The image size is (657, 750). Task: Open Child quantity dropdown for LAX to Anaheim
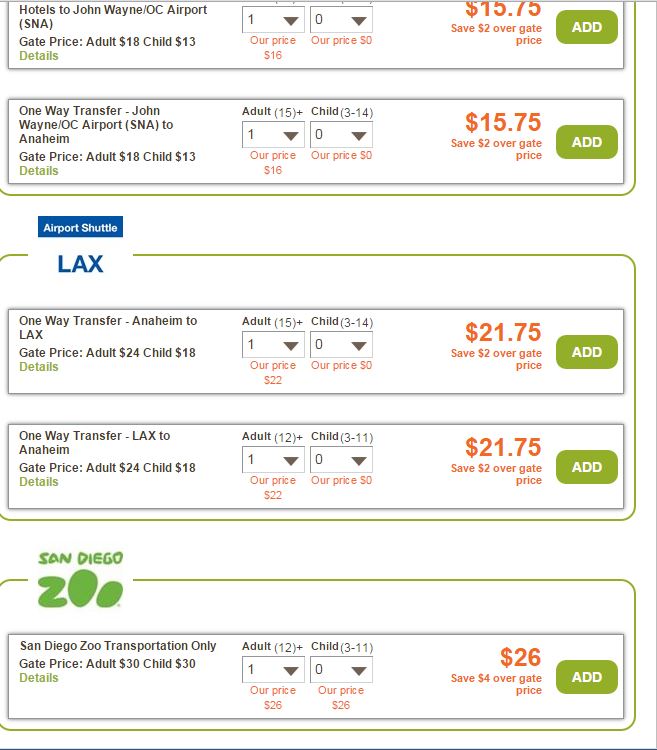(340, 460)
